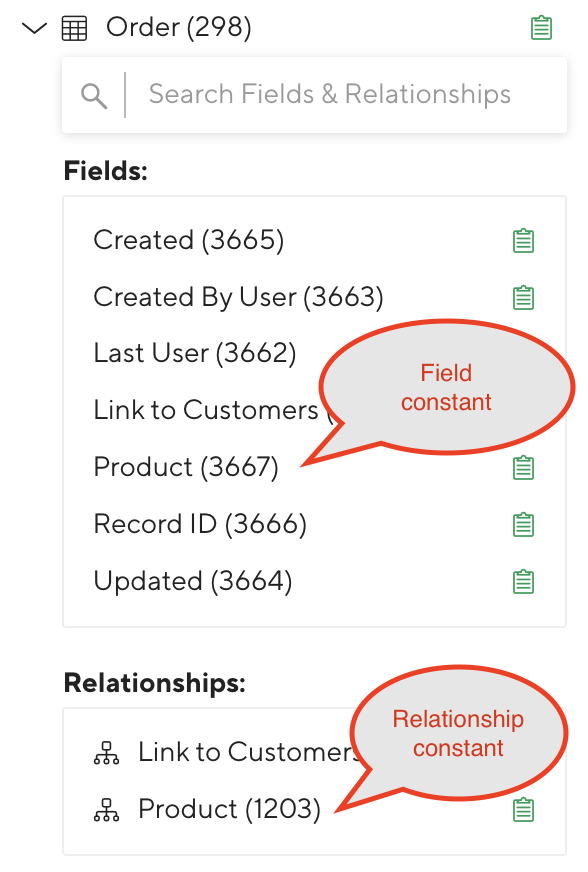Copy the Created By User (3663) constant
The image size is (588, 872).
(523, 297)
